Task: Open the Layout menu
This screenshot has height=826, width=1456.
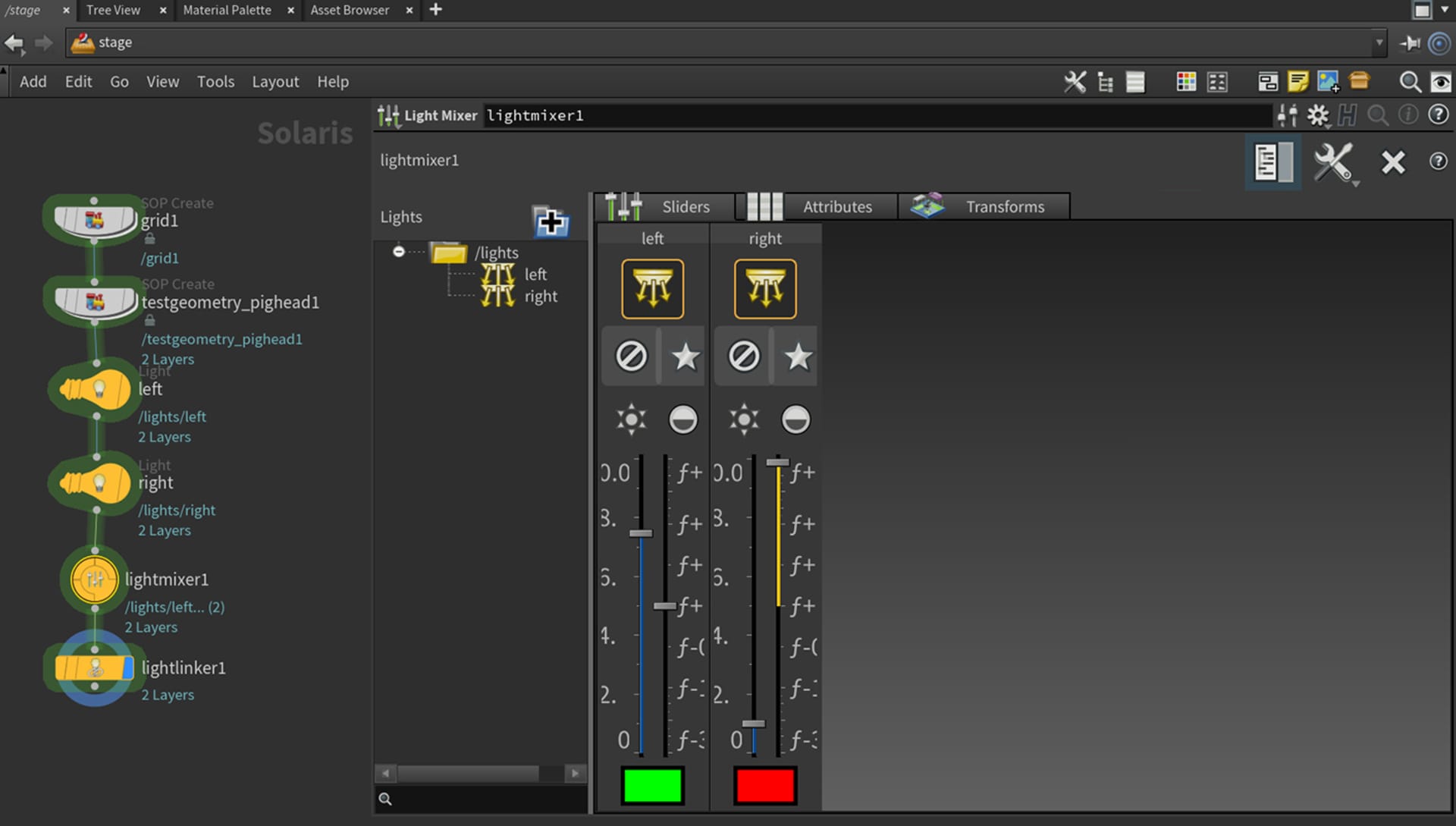Action: click(275, 81)
